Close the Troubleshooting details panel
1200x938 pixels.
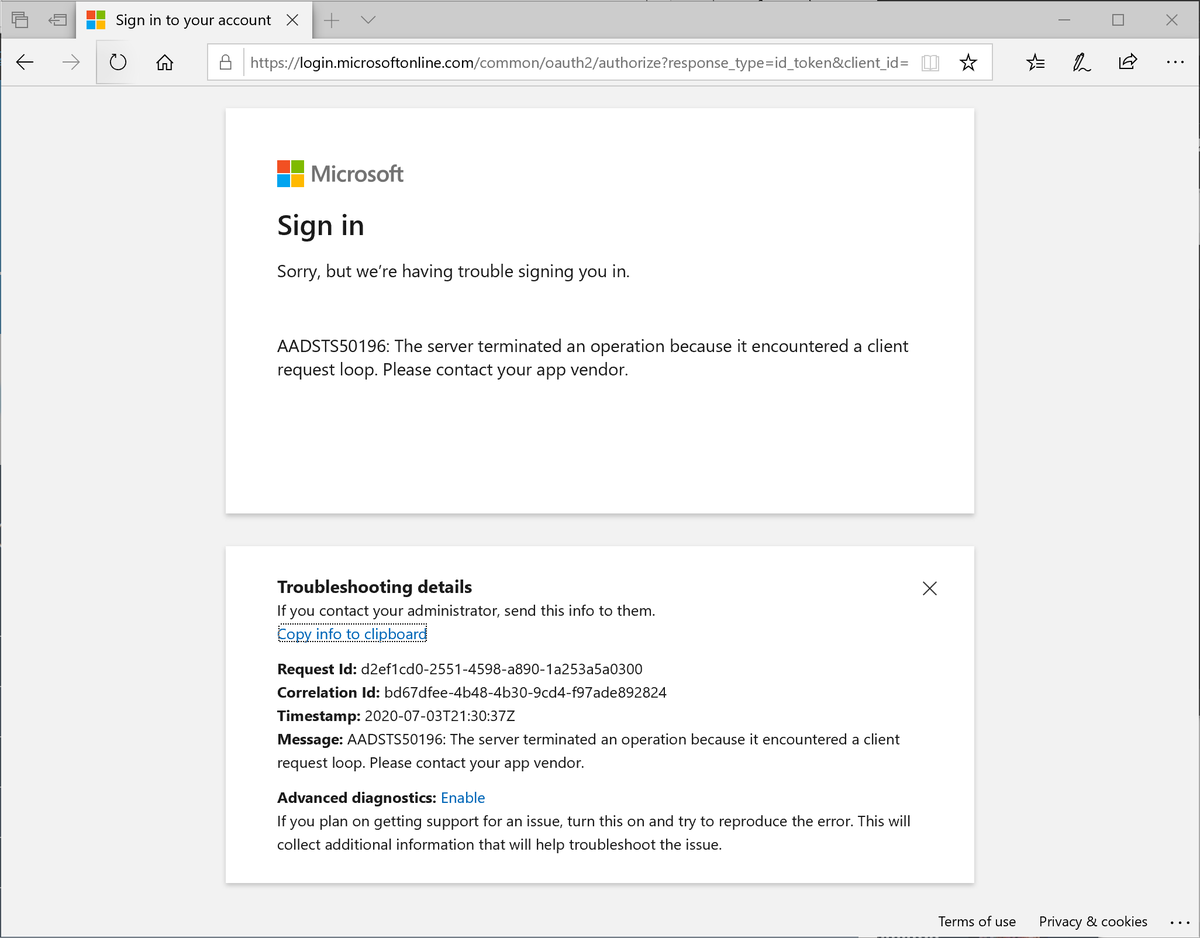(x=929, y=588)
